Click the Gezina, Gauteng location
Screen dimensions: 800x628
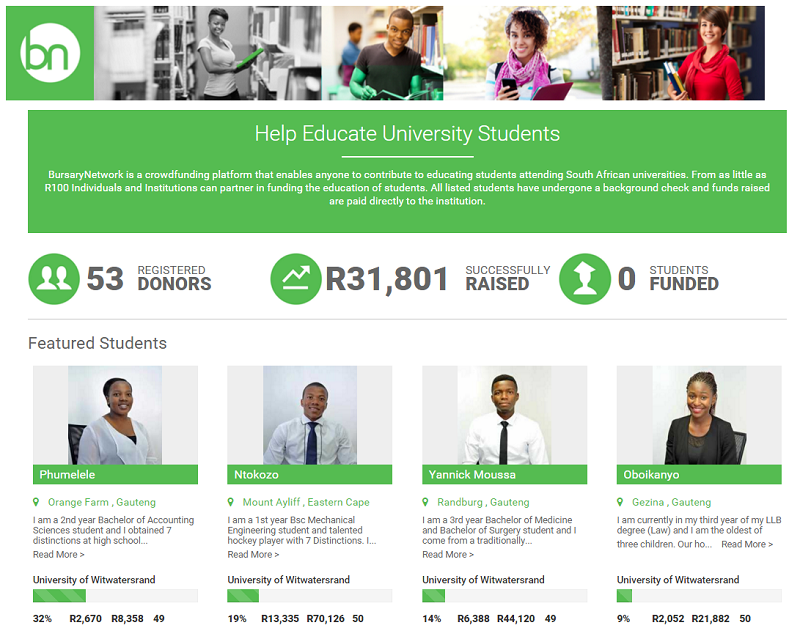click(x=671, y=502)
